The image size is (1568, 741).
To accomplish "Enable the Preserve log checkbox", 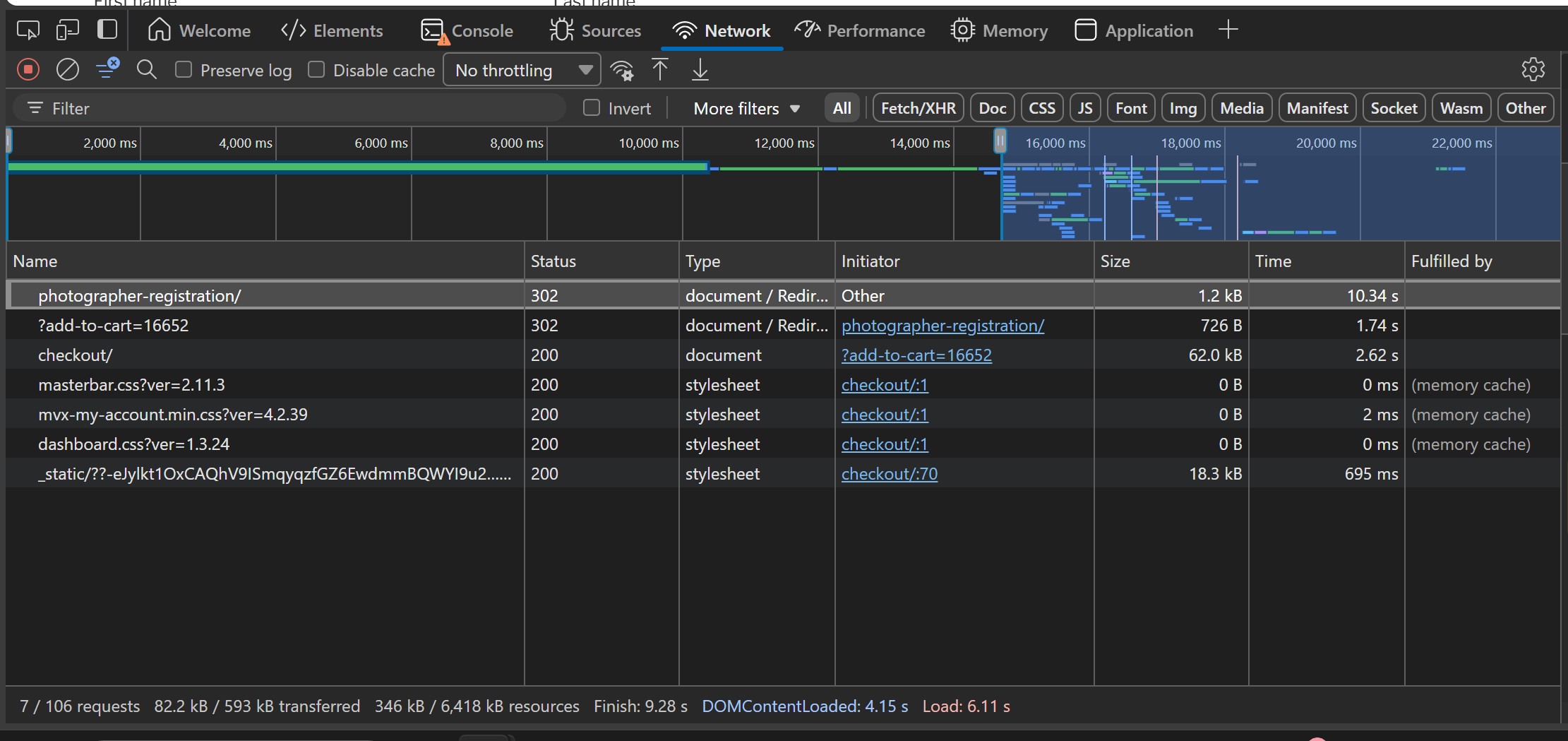I will (x=184, y=70).
